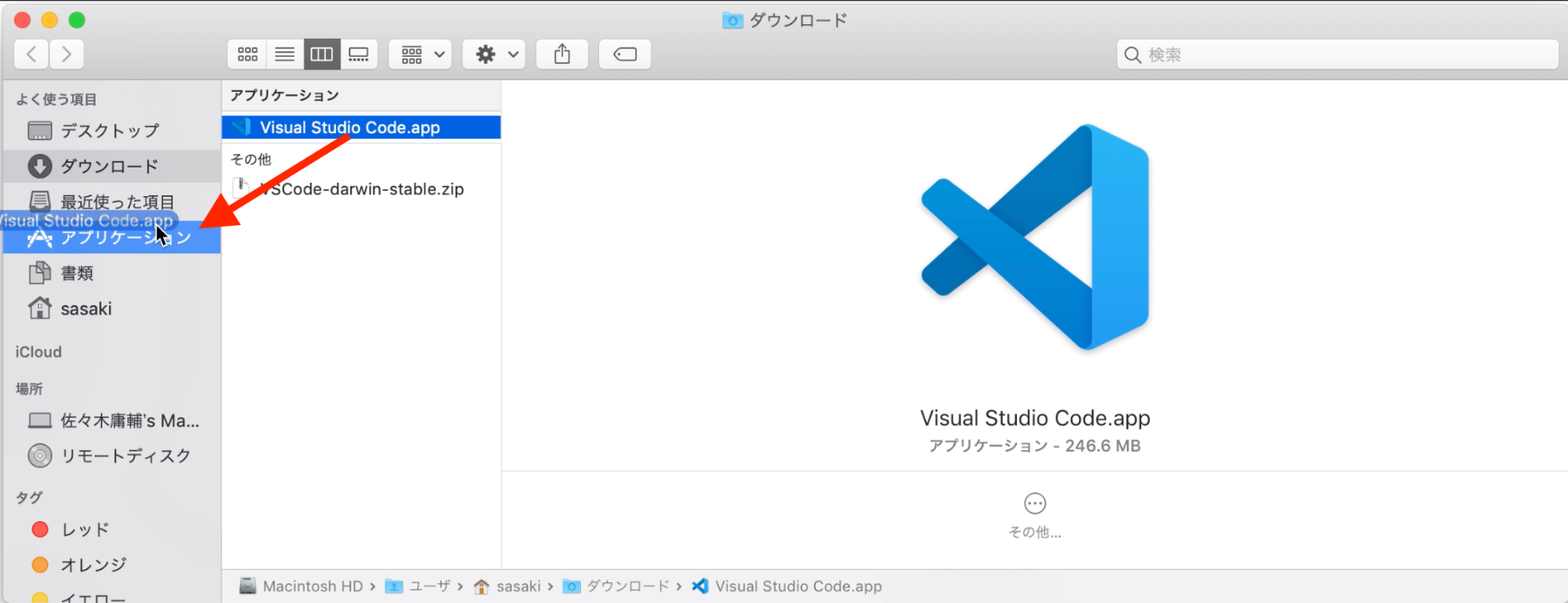1568x603 pixels.
Task: Click the large VS Code preview image
Action: (1035, 238)
